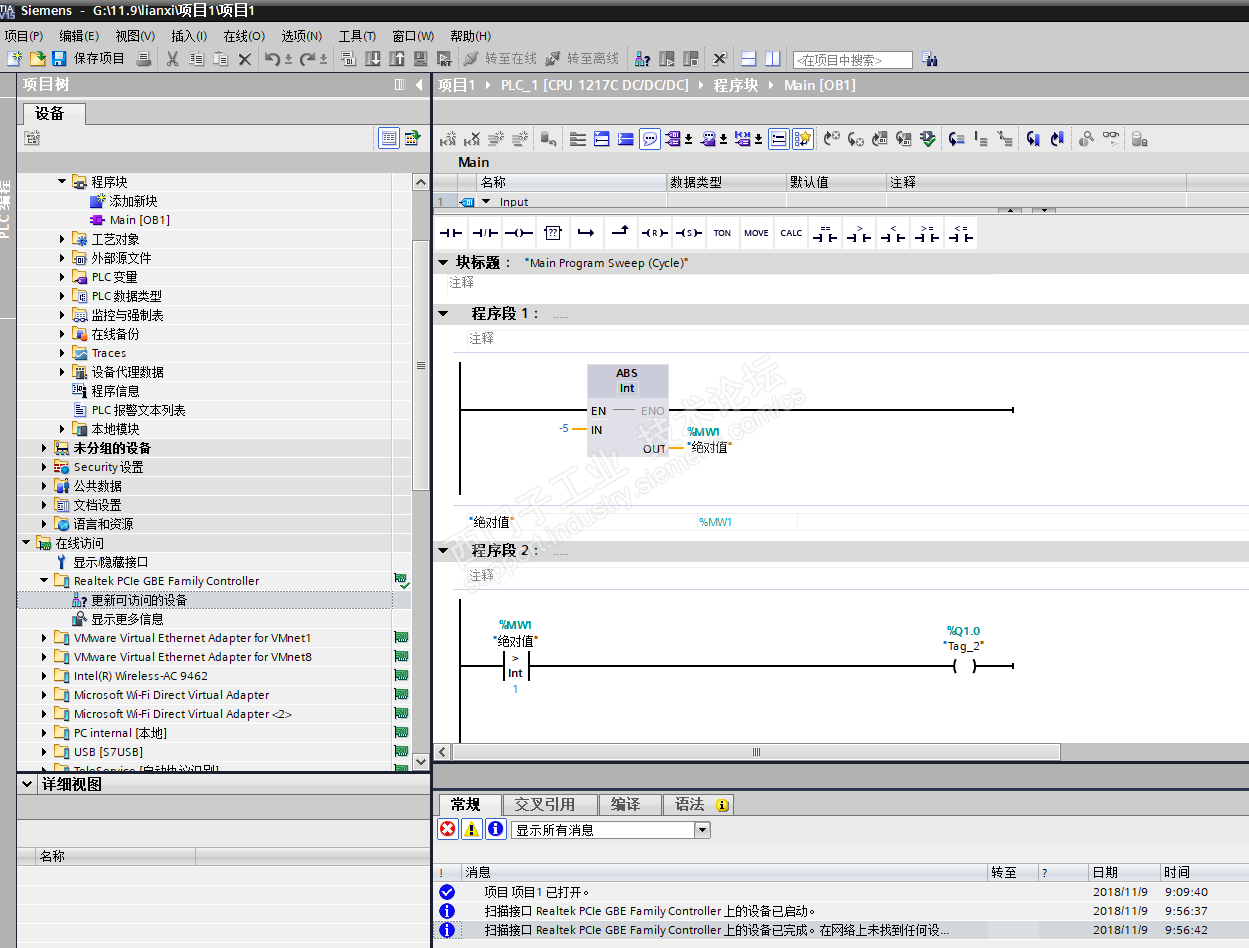The width and height of the screenshot is (1249, 948).
Task: Insert TON timer instruction
Action: click(722, 233)
